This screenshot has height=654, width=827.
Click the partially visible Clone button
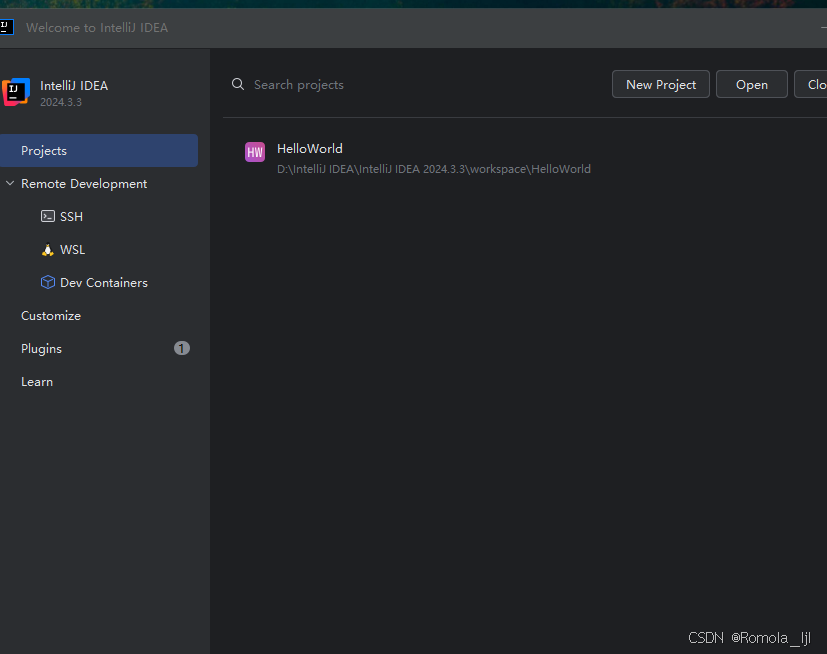[811, 84]
